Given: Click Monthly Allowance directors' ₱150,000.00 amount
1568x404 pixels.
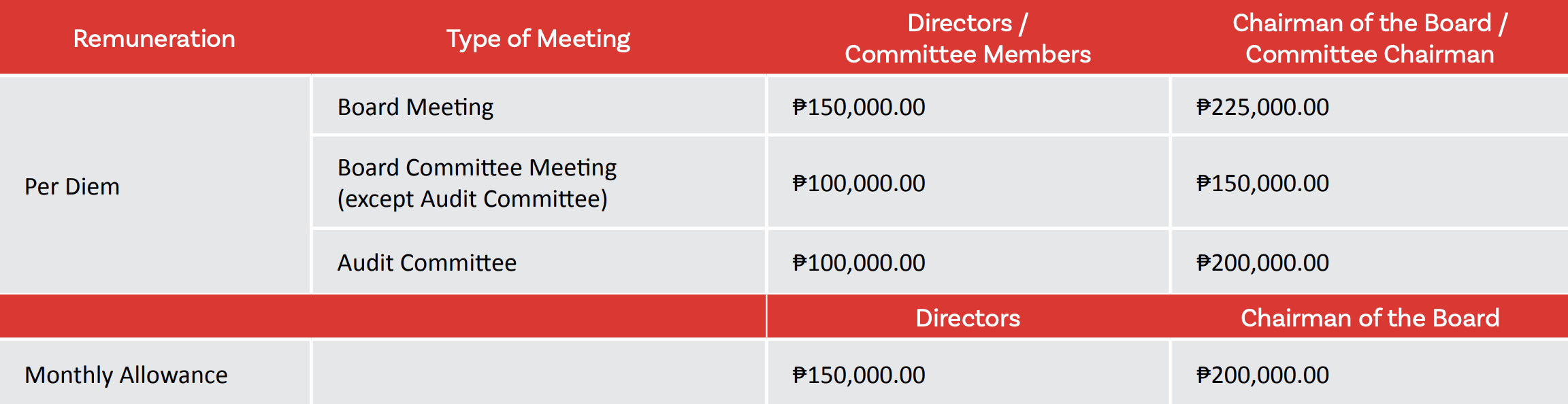Looking at the screenshot, I should click(x=858, y=375).
